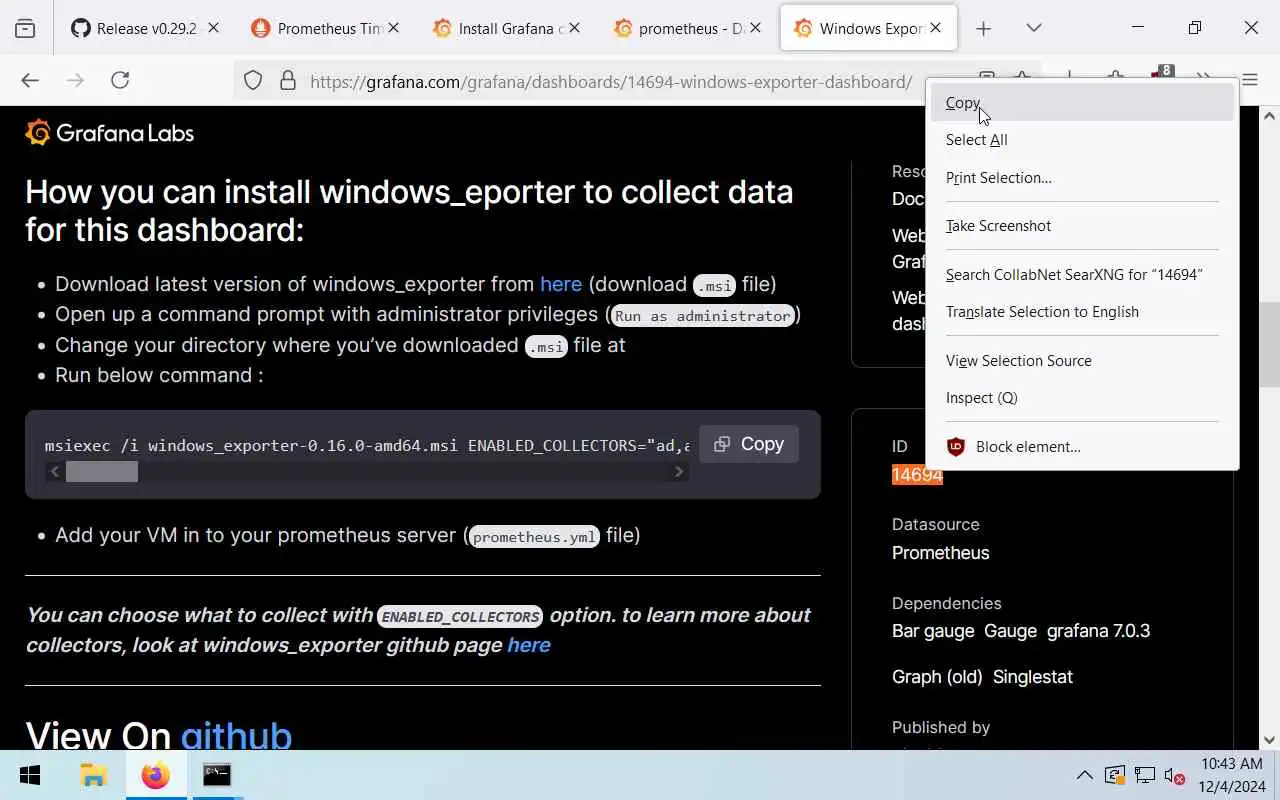The height and width of the screenshot is (800, 1280).
Task: Copy the msiexec command via Copy button
Action: [749, 444]
